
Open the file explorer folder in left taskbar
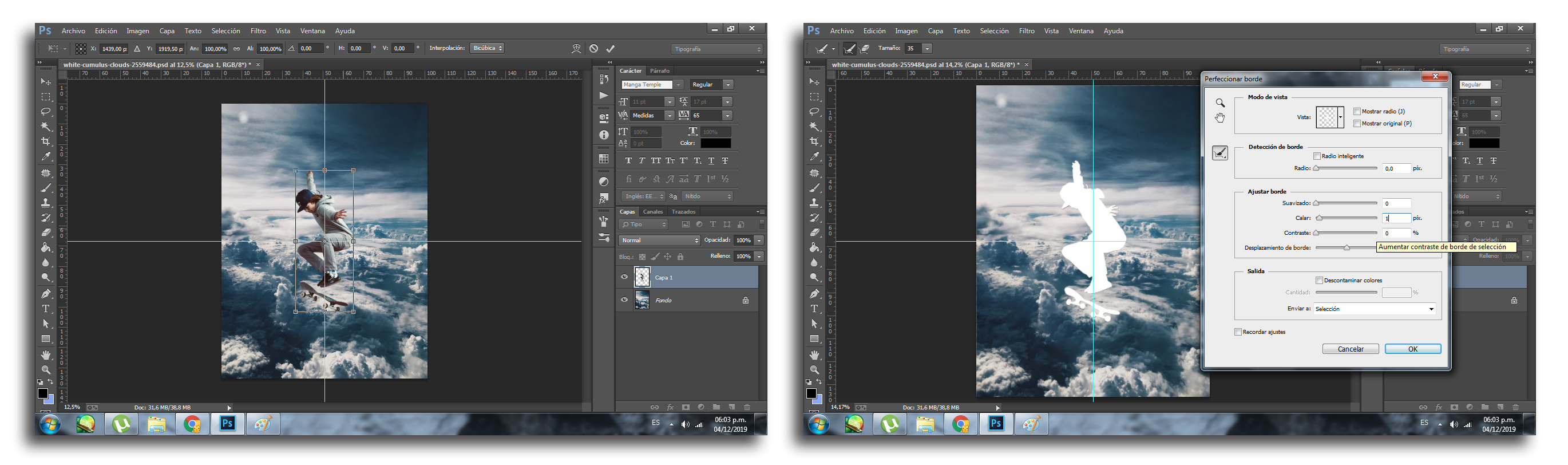tap(156, 424)
